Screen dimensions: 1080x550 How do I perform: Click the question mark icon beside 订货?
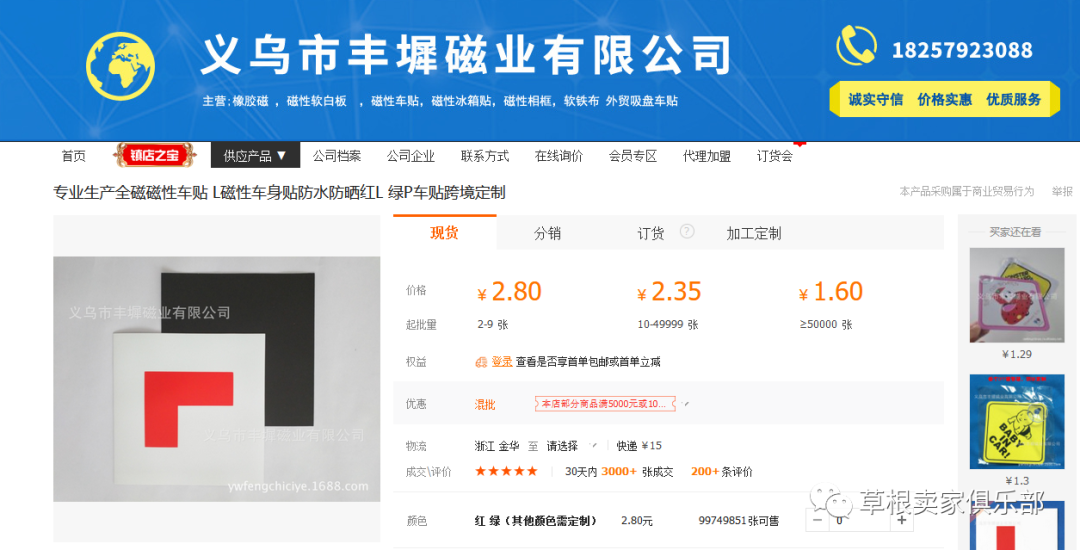687,231
